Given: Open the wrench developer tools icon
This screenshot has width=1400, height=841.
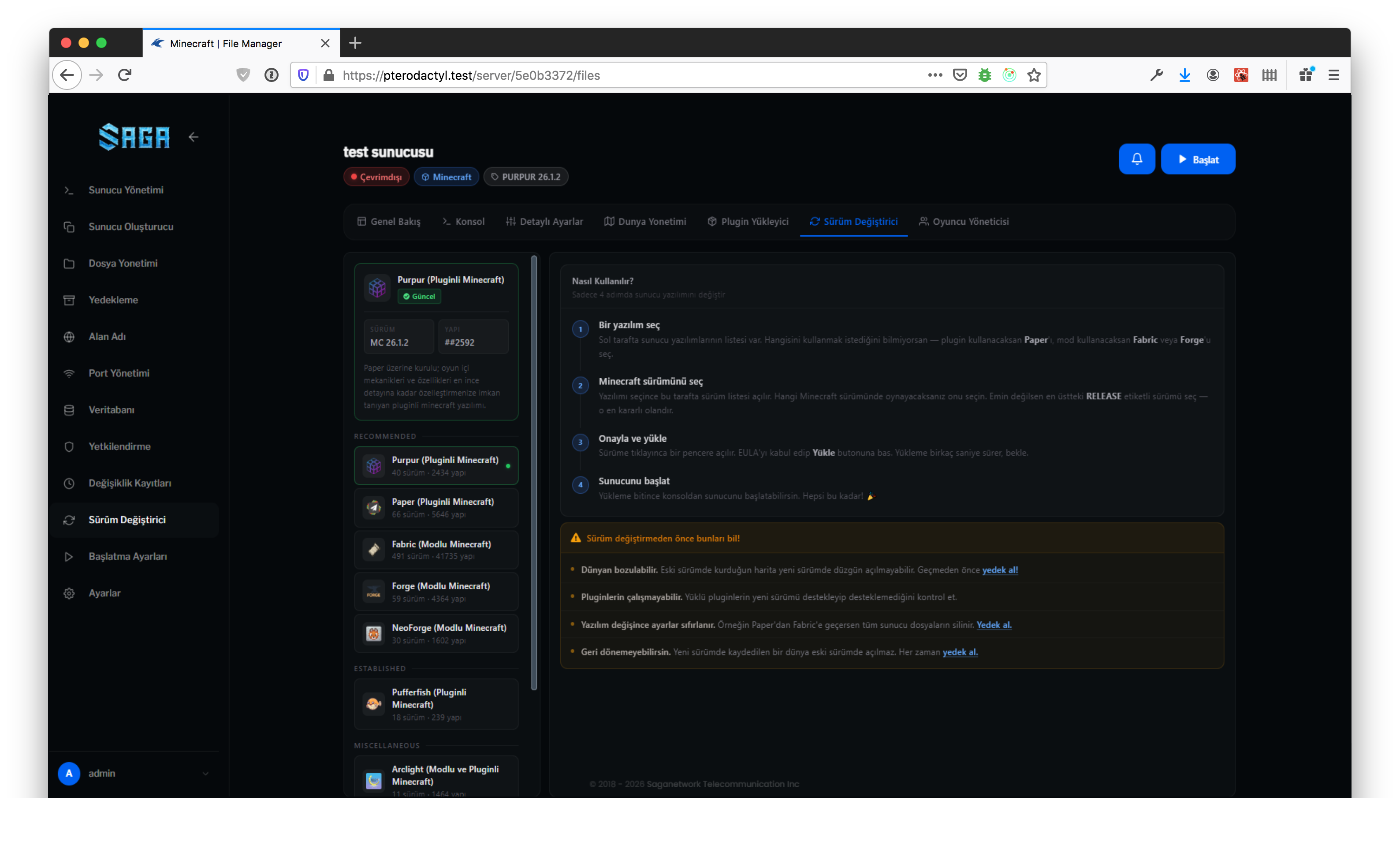Looking at the screenshot, I should coord(1156,75).
